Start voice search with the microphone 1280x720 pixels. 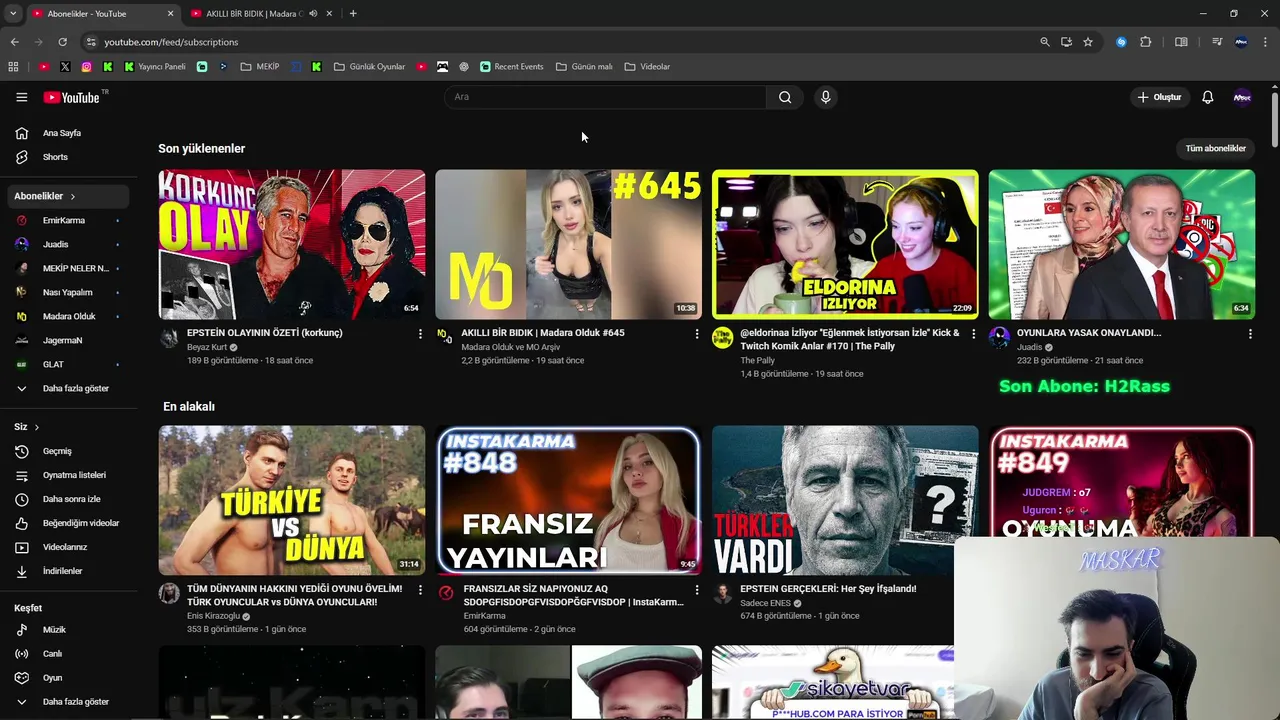pos(825,97)
